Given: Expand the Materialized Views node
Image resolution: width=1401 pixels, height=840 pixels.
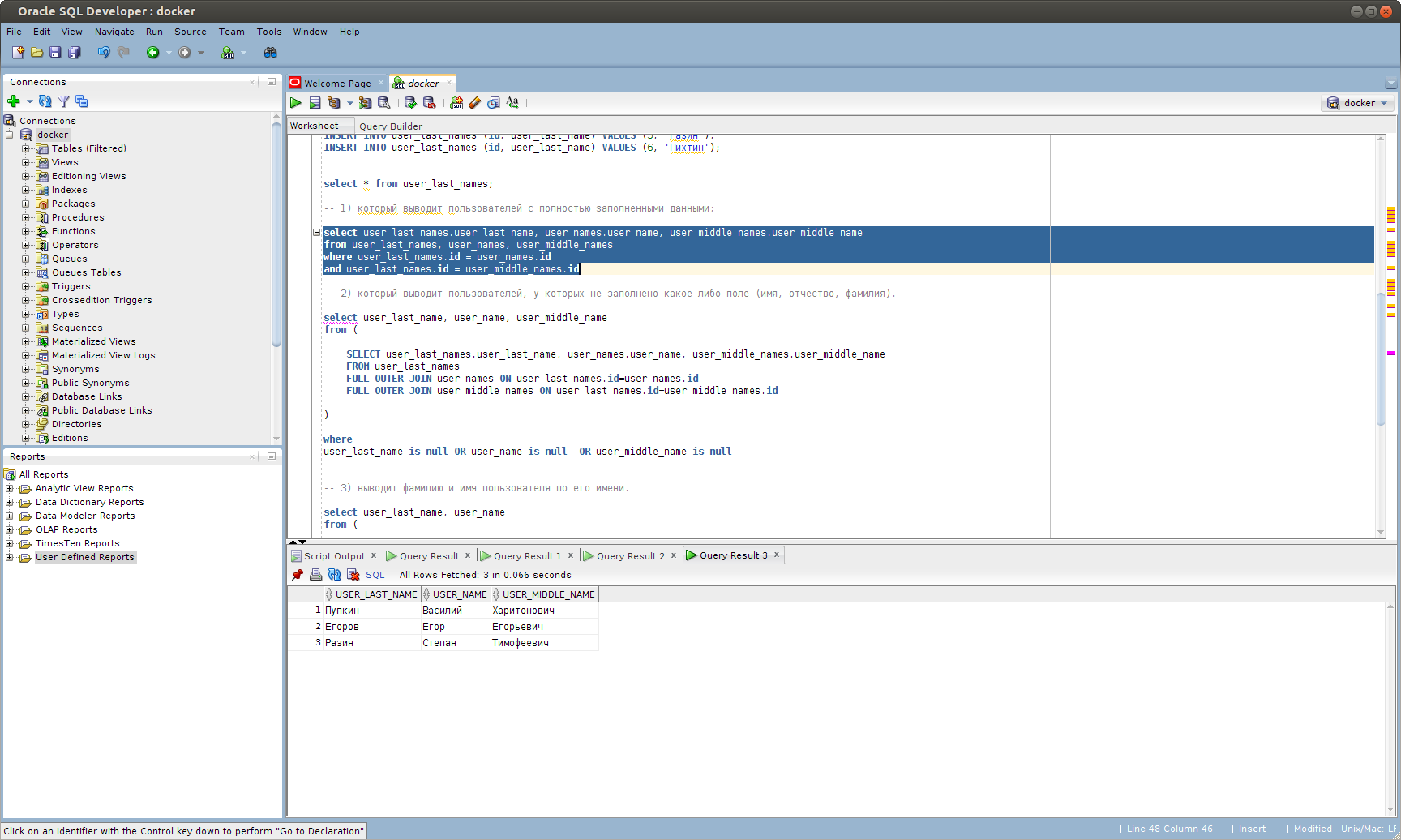Looking at the screenshot, I should click(x=25, y=341).
